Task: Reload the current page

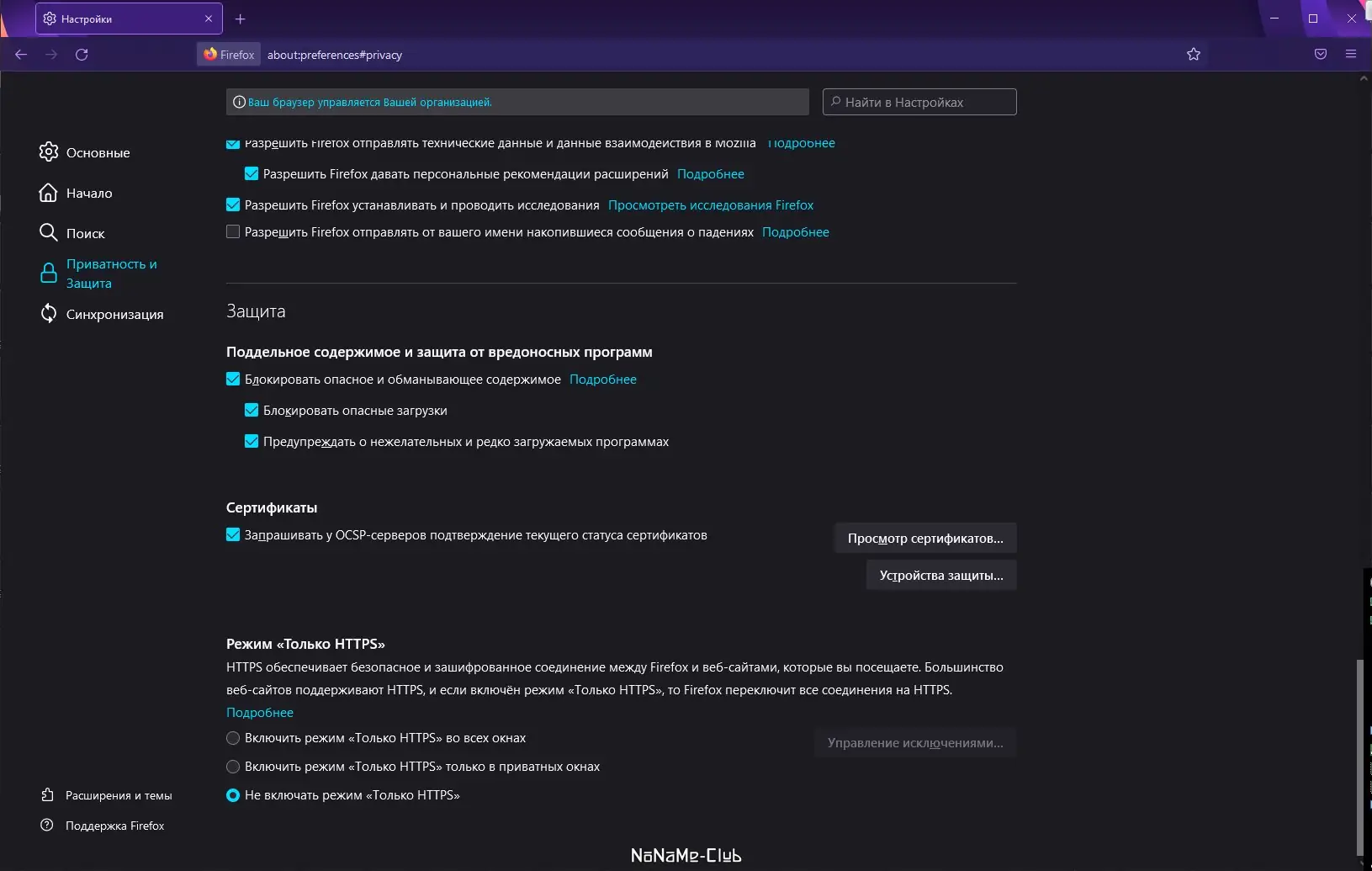Action: 82,55
